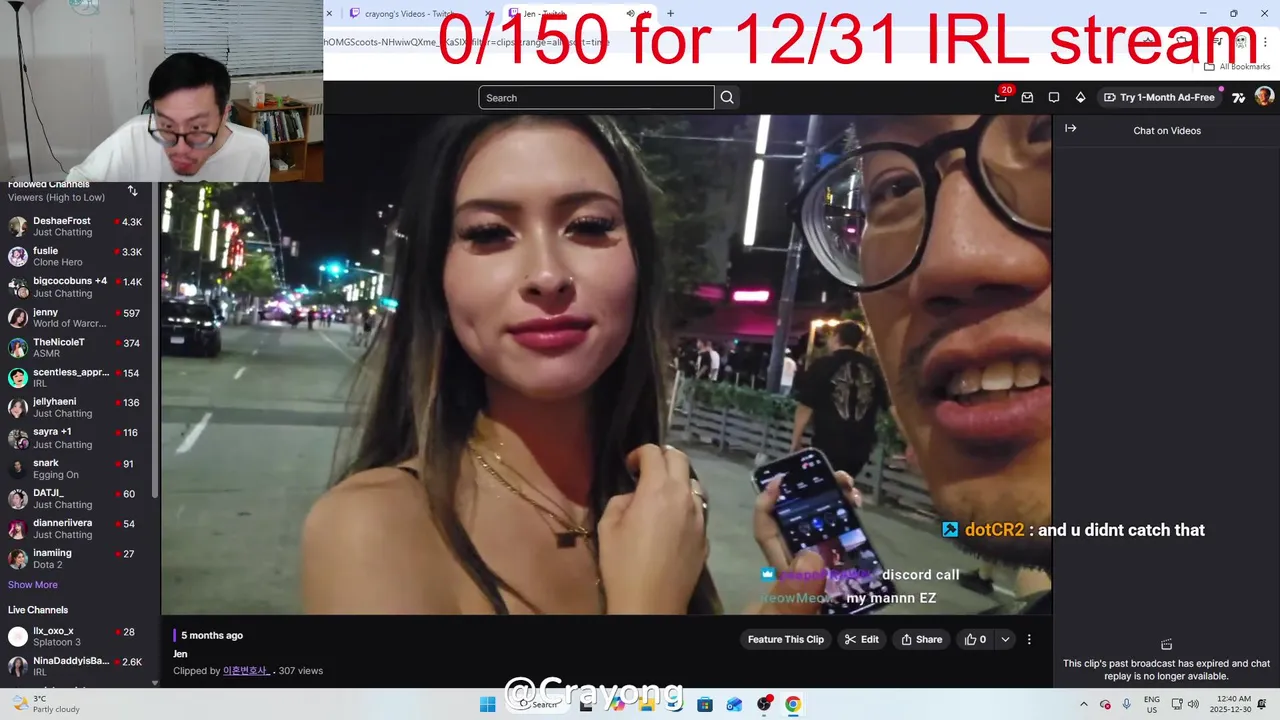This screenshot has height=720, width=1280.
Task: Share the clip via Share button
Action: pyautogui.click(x=921, y=639)
